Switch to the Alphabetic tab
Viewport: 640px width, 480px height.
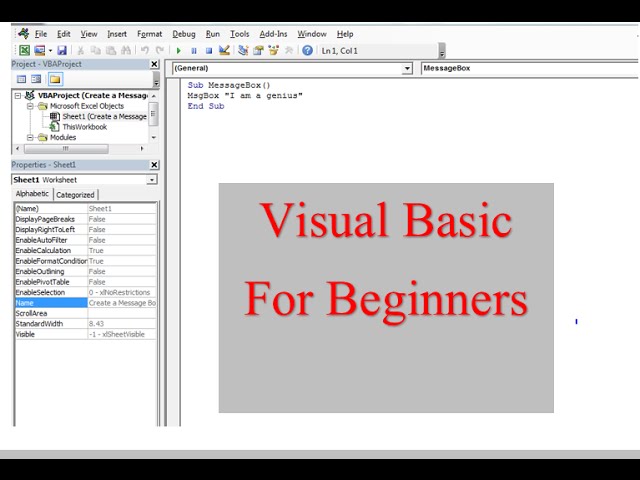click(32, 194)
